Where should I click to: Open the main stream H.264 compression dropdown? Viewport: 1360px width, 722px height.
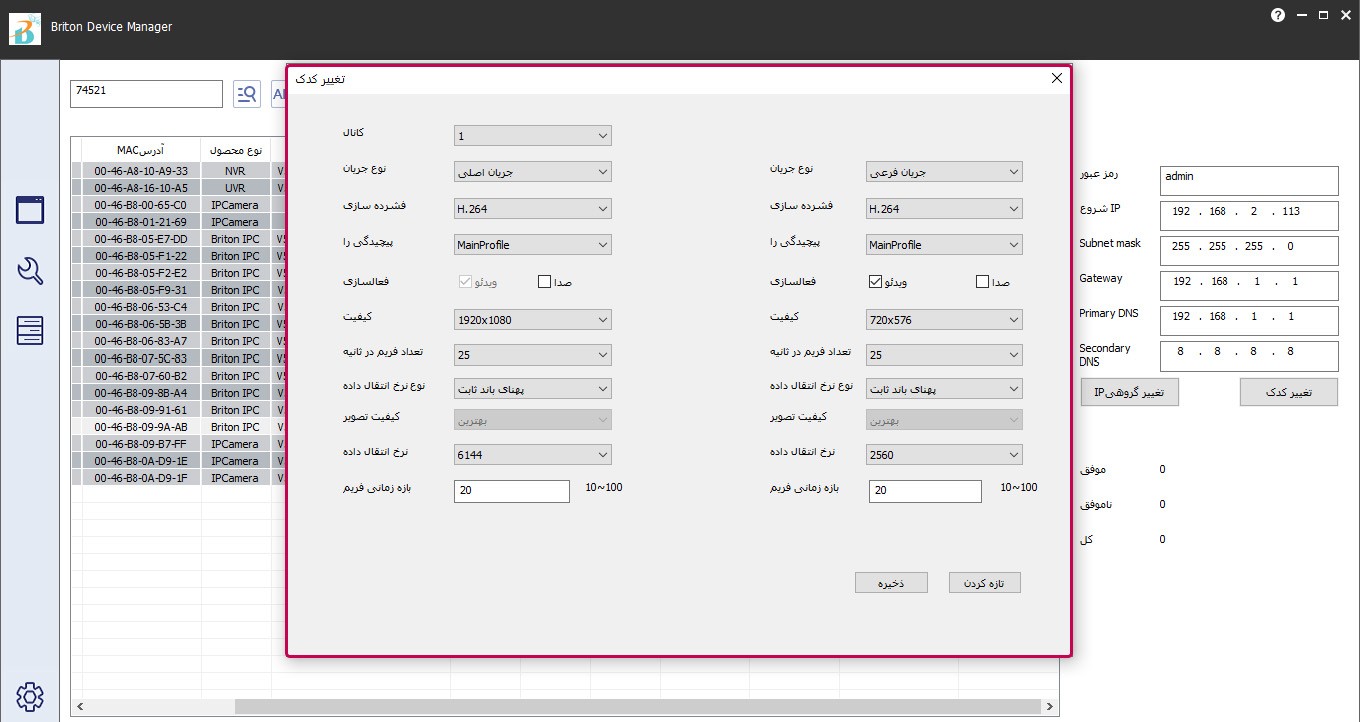click(532, 209)
